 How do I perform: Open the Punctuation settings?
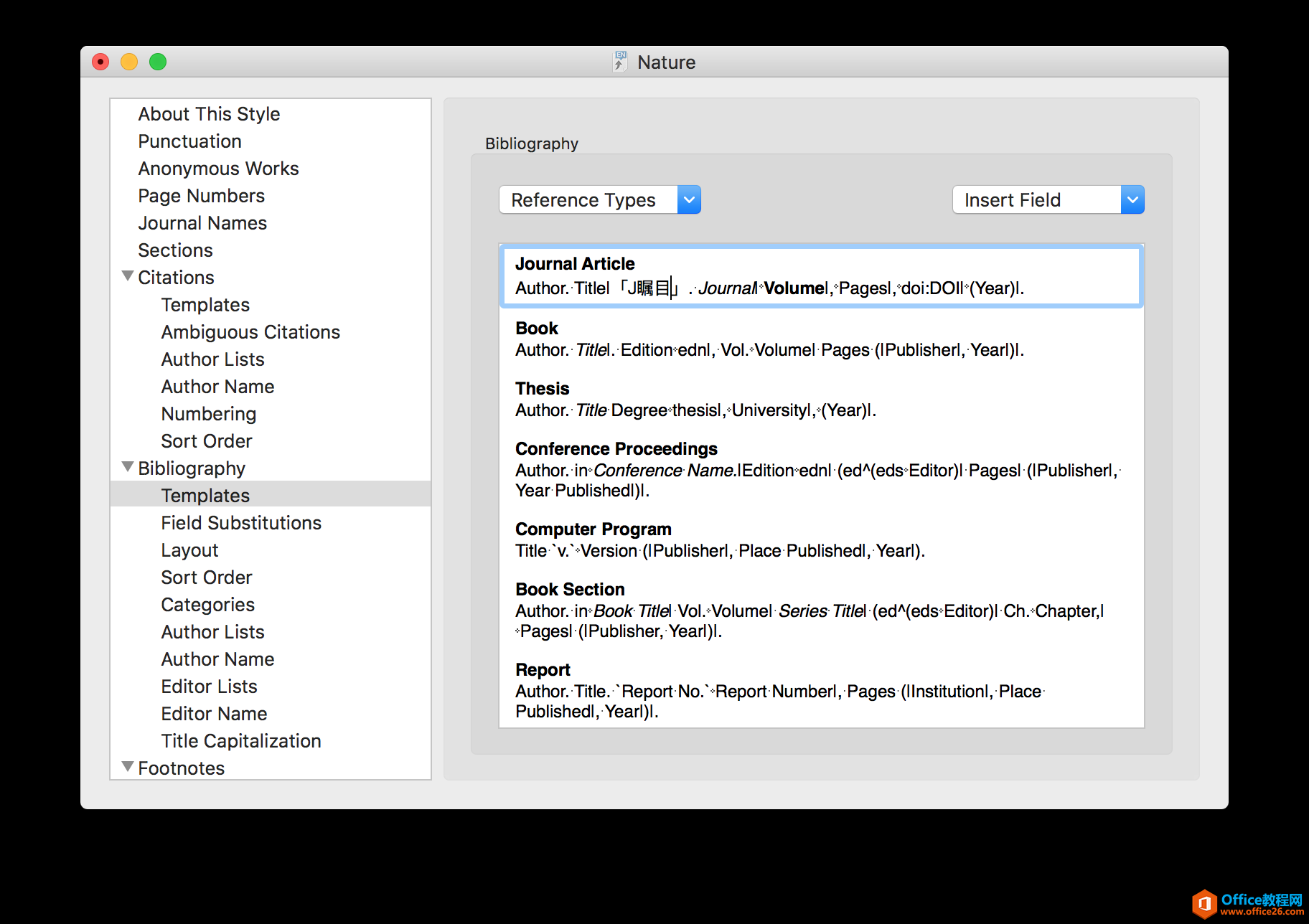189,141
